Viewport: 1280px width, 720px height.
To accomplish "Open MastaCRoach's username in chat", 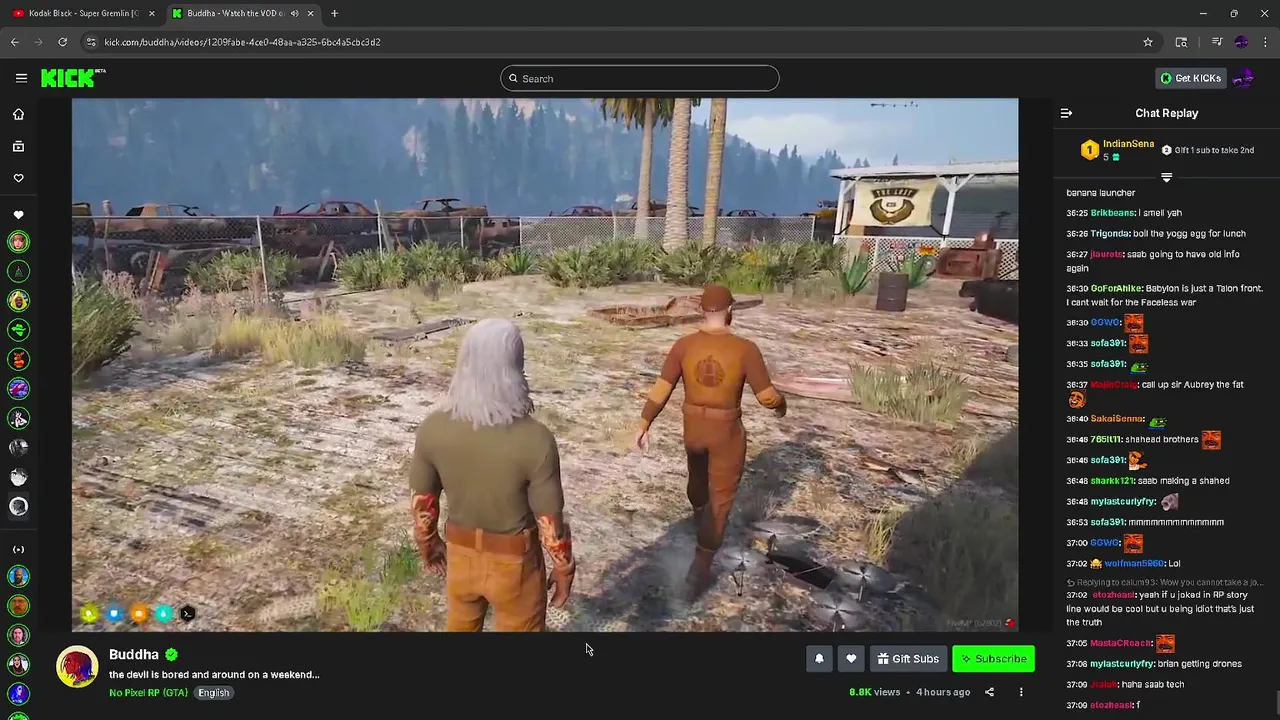I will point(1120,643).
